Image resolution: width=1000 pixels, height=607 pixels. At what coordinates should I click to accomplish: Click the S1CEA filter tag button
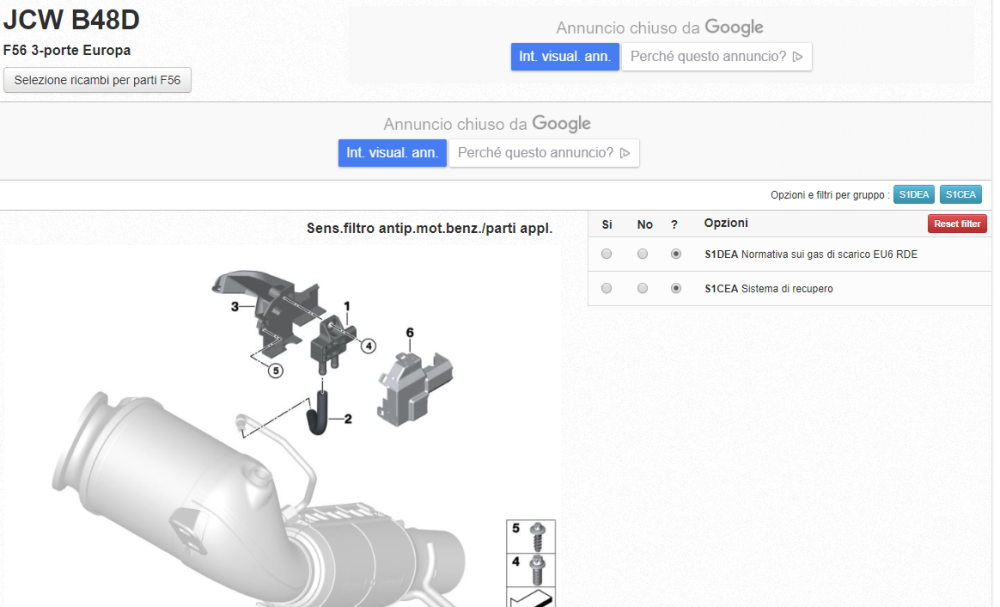click(x=960, y=194)
